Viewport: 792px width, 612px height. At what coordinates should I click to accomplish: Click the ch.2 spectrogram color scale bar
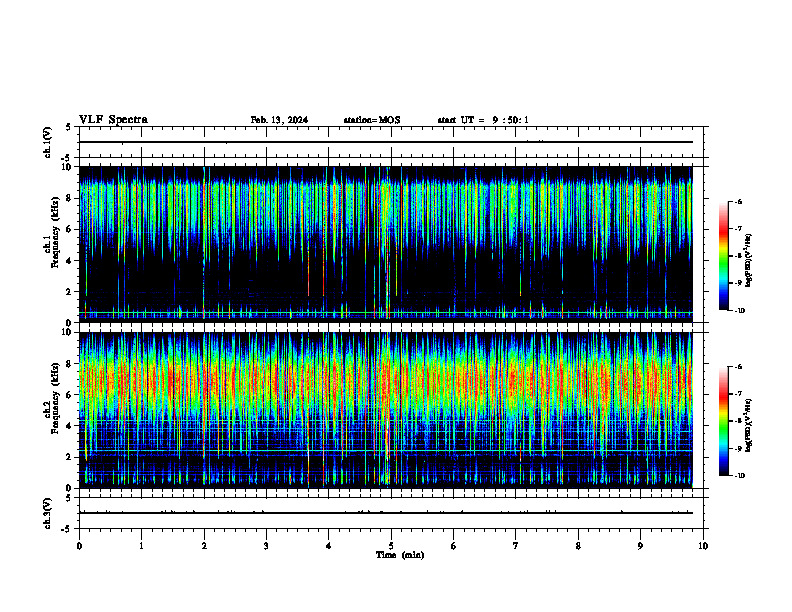coord(724,421)
